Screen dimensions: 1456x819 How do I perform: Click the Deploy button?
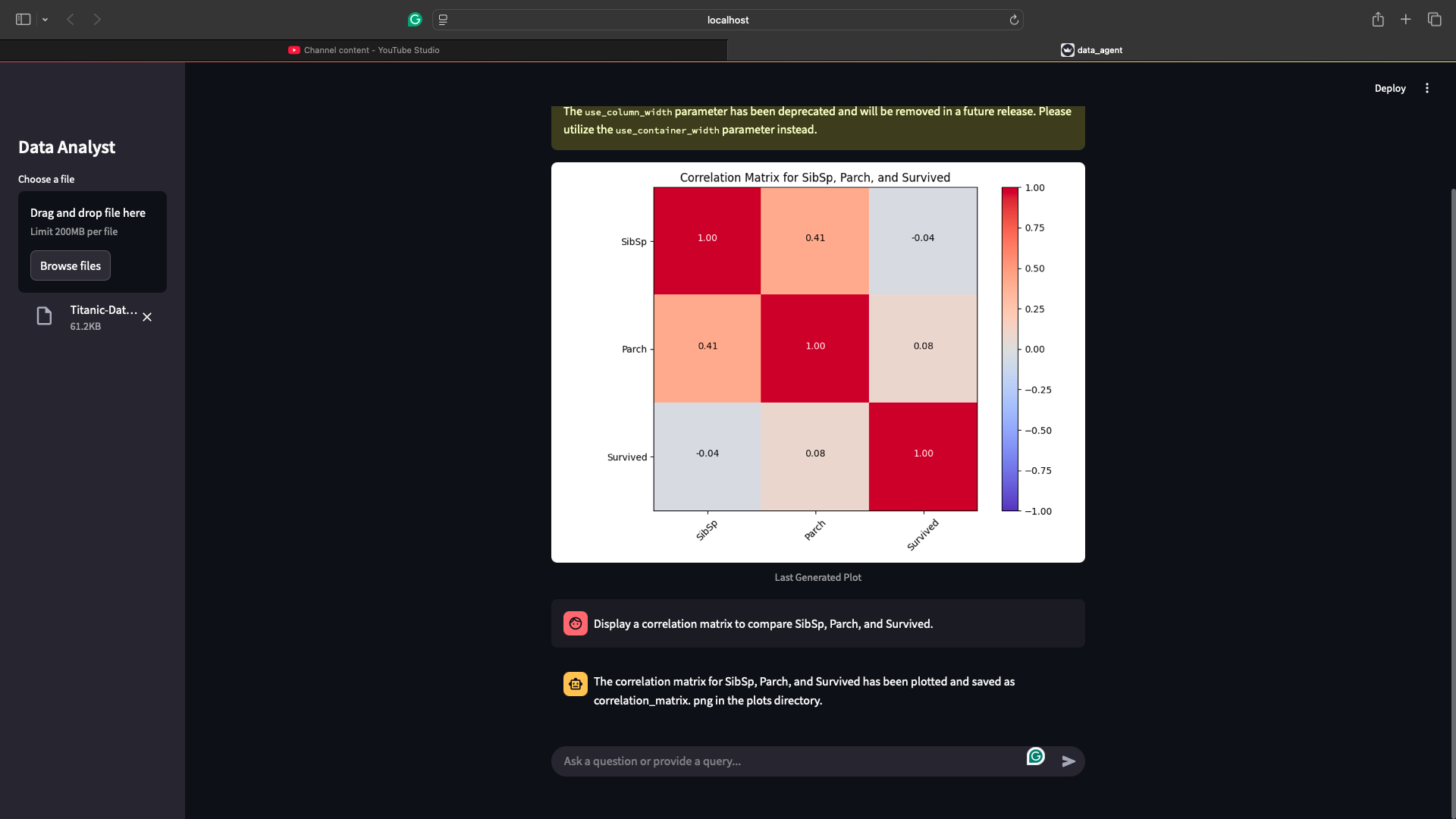pyautogui.click(x=1389, y=89)
